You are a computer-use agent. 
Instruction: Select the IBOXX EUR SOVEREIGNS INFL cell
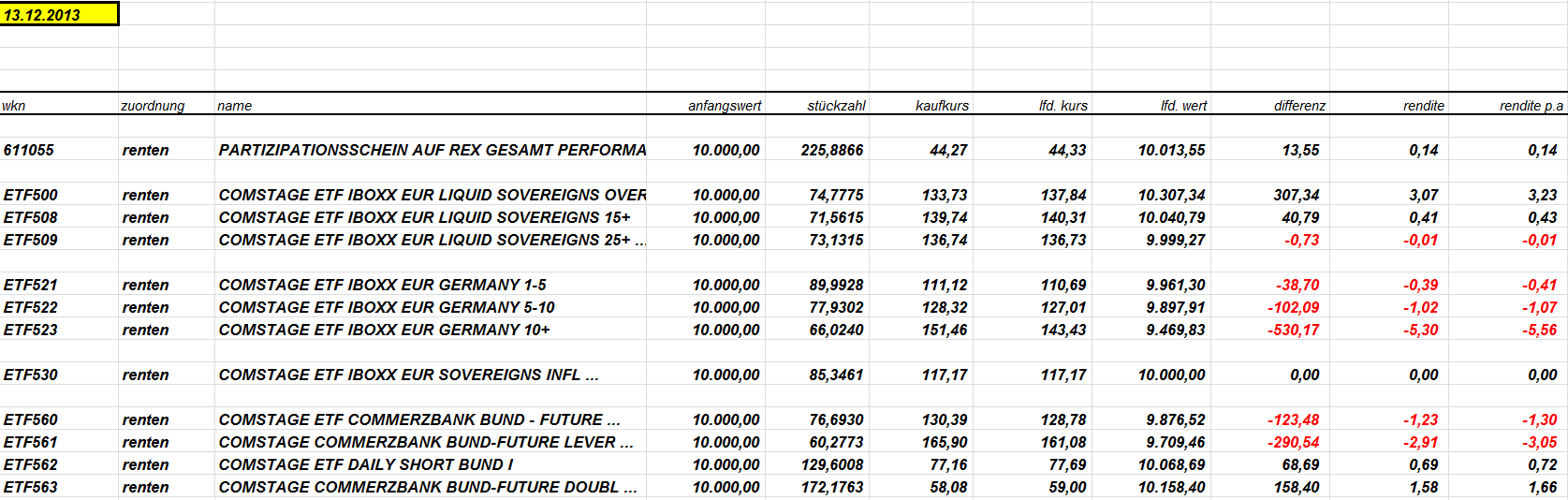(431, 374)
